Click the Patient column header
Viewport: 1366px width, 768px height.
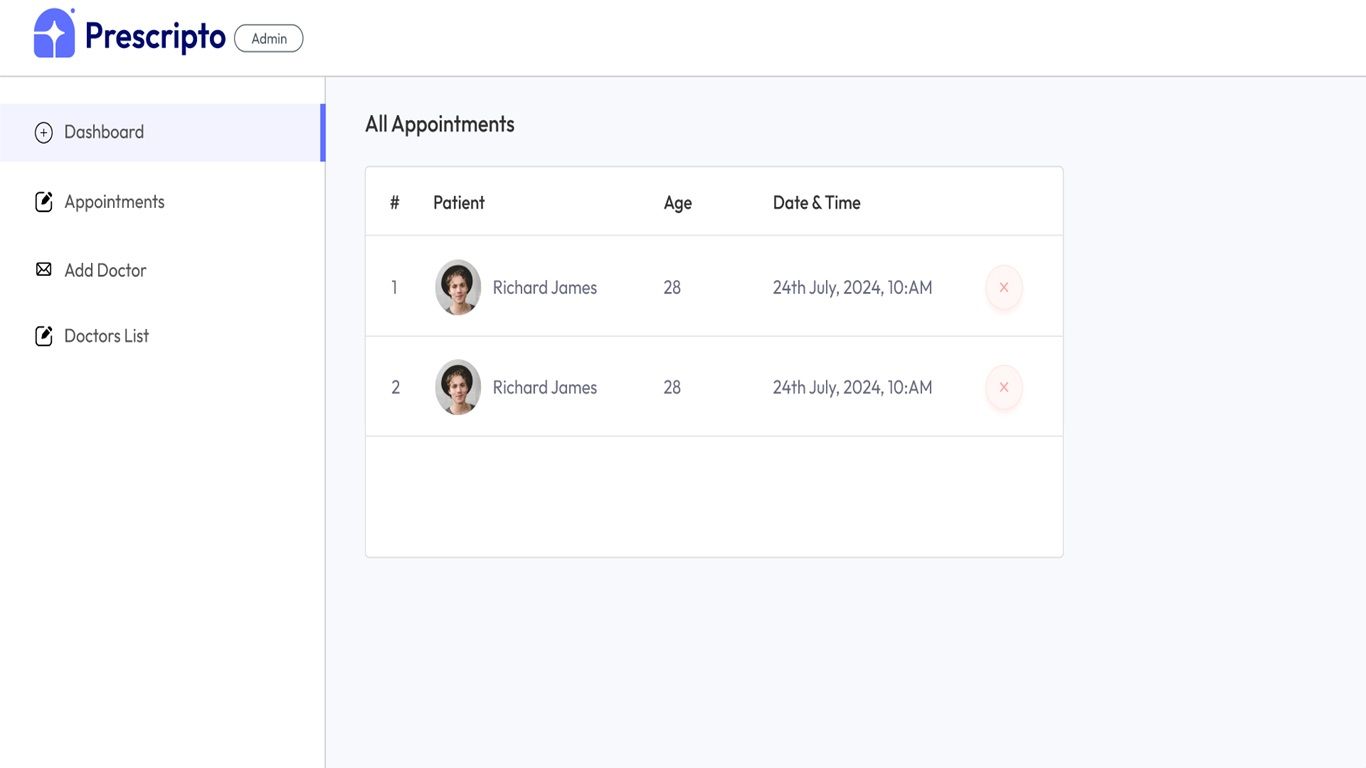[459, 203]
